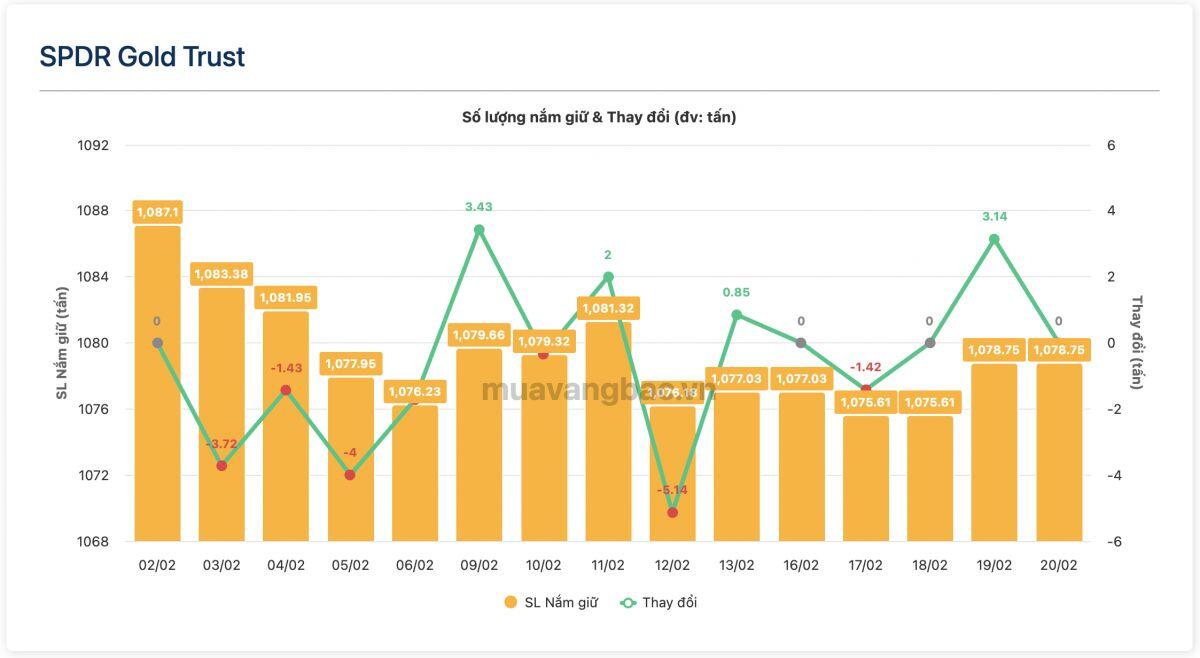Screen dimensions: 1200x658
Task: Click the 'SPDR Gold Trust' heading
Action: [142, 57]
